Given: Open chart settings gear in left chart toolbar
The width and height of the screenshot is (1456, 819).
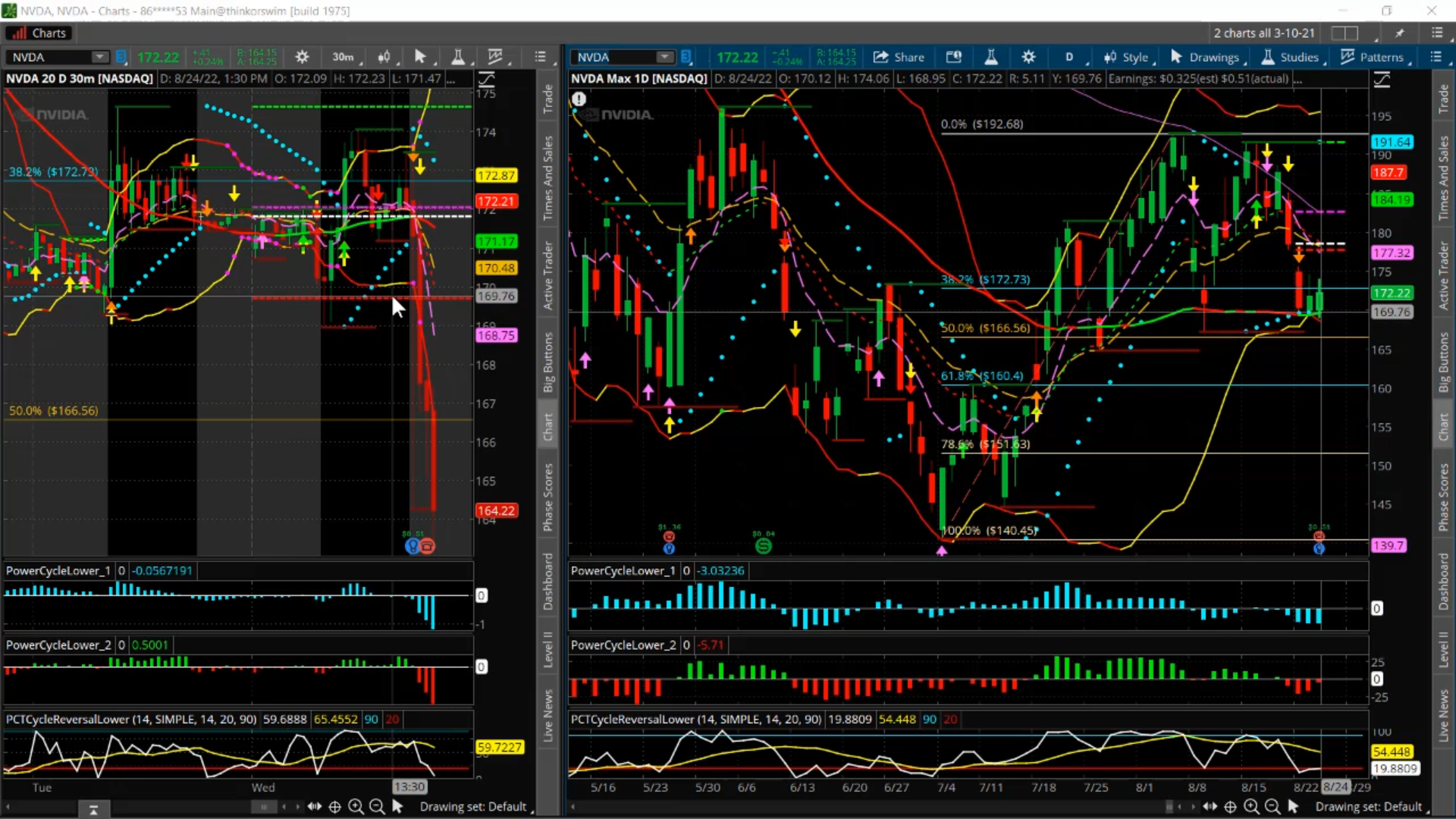Looking at the screenshot, I should point(302,57).
